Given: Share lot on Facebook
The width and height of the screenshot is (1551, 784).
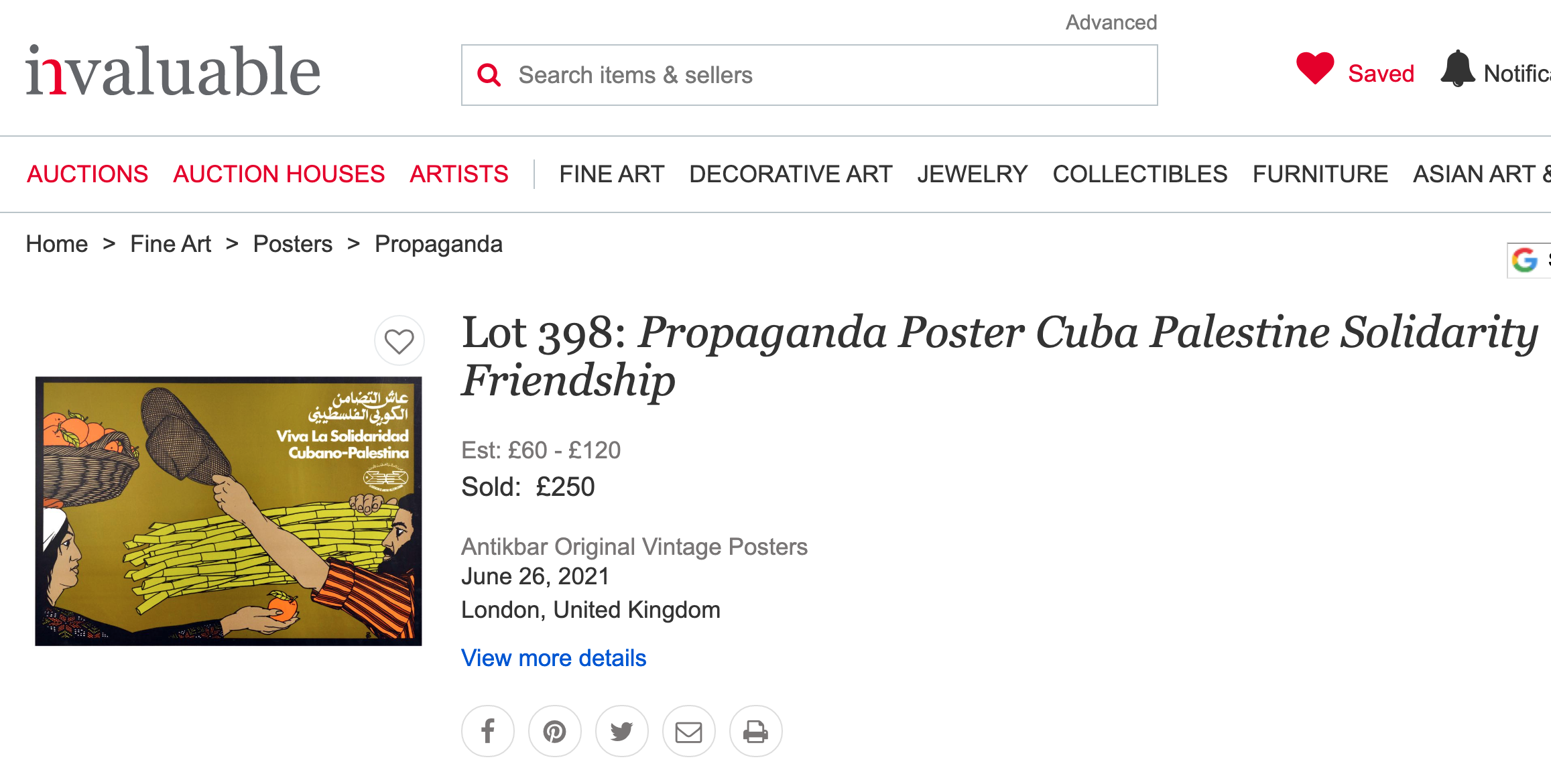Looking at the screenshot, I should [x=488, y=731].
